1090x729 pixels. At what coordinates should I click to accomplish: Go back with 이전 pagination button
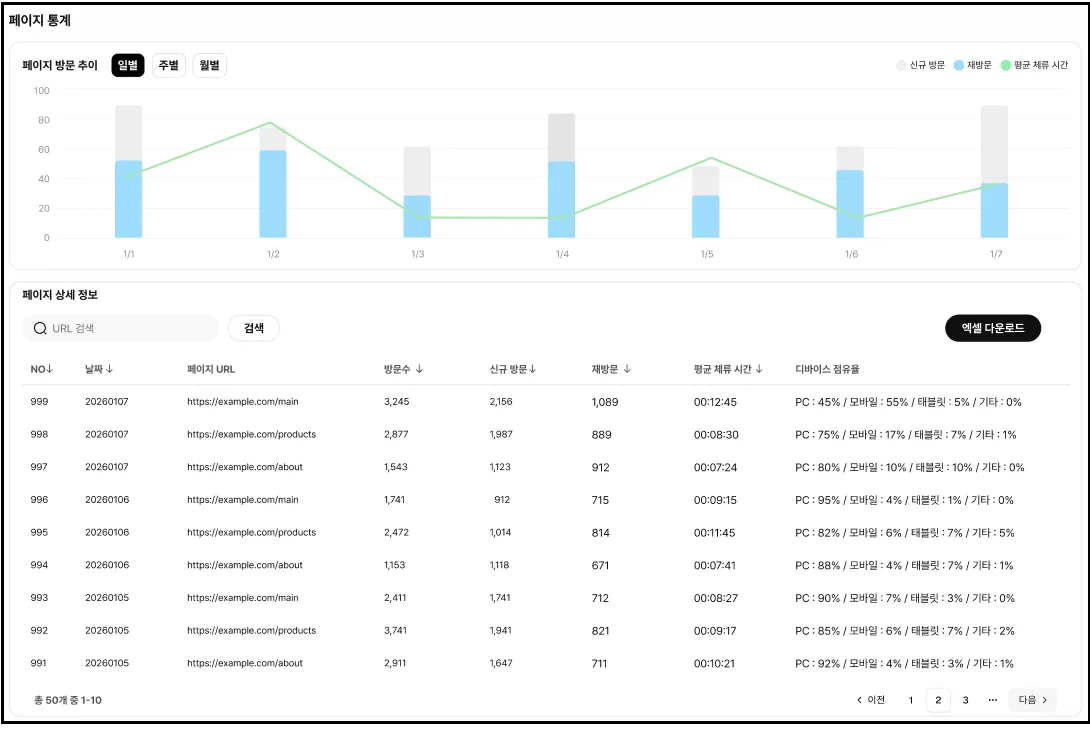pos(871,700)
